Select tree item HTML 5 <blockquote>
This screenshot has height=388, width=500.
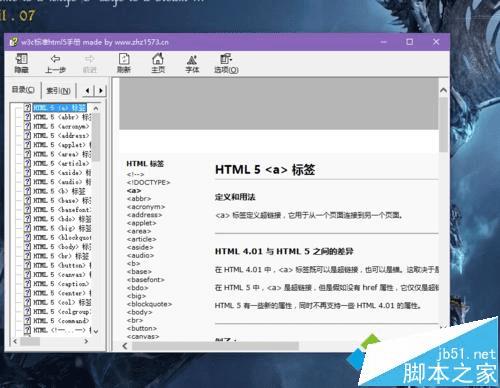[x=62, y=237]
